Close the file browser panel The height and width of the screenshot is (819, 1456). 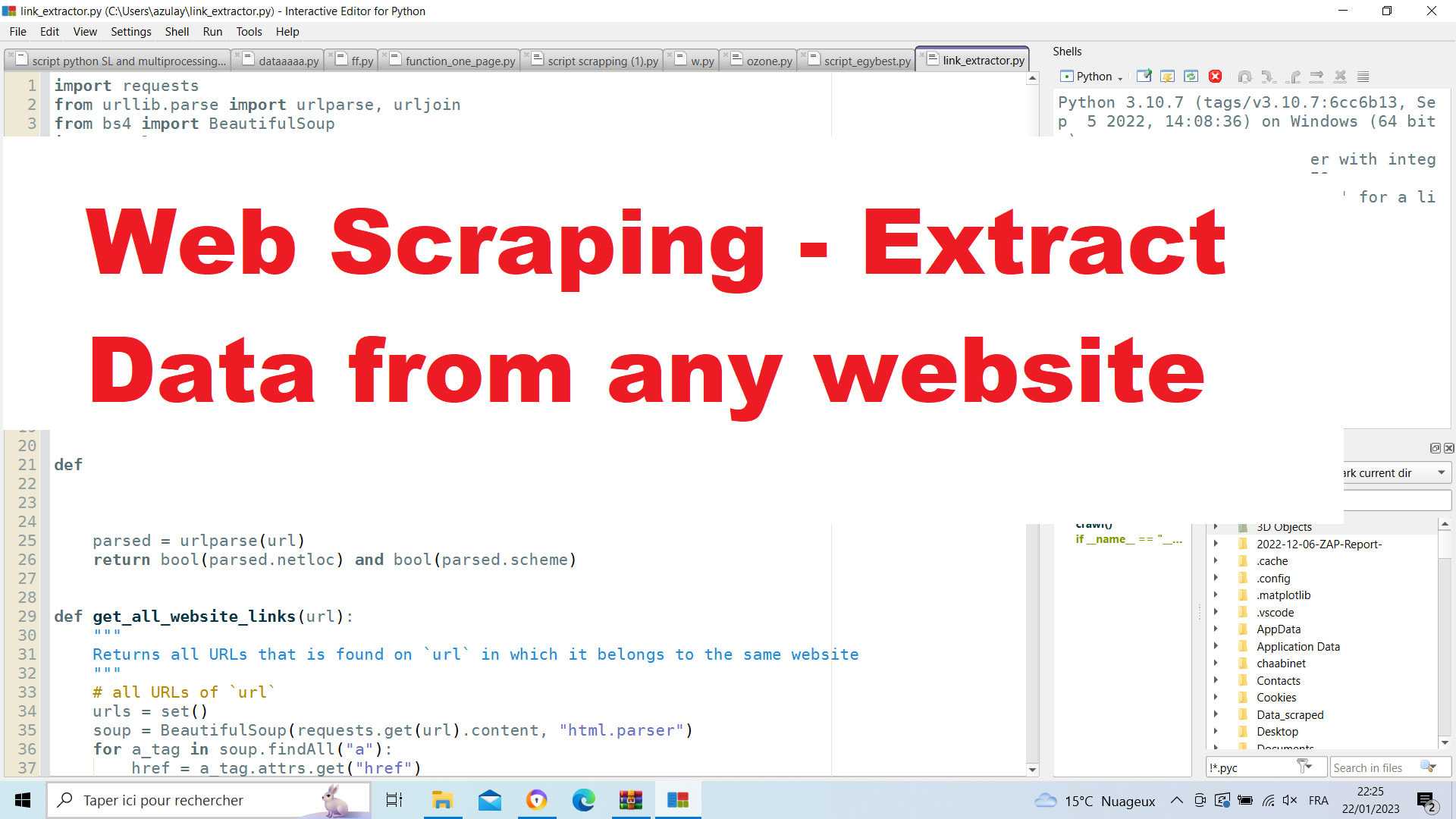click(1448, 448)
